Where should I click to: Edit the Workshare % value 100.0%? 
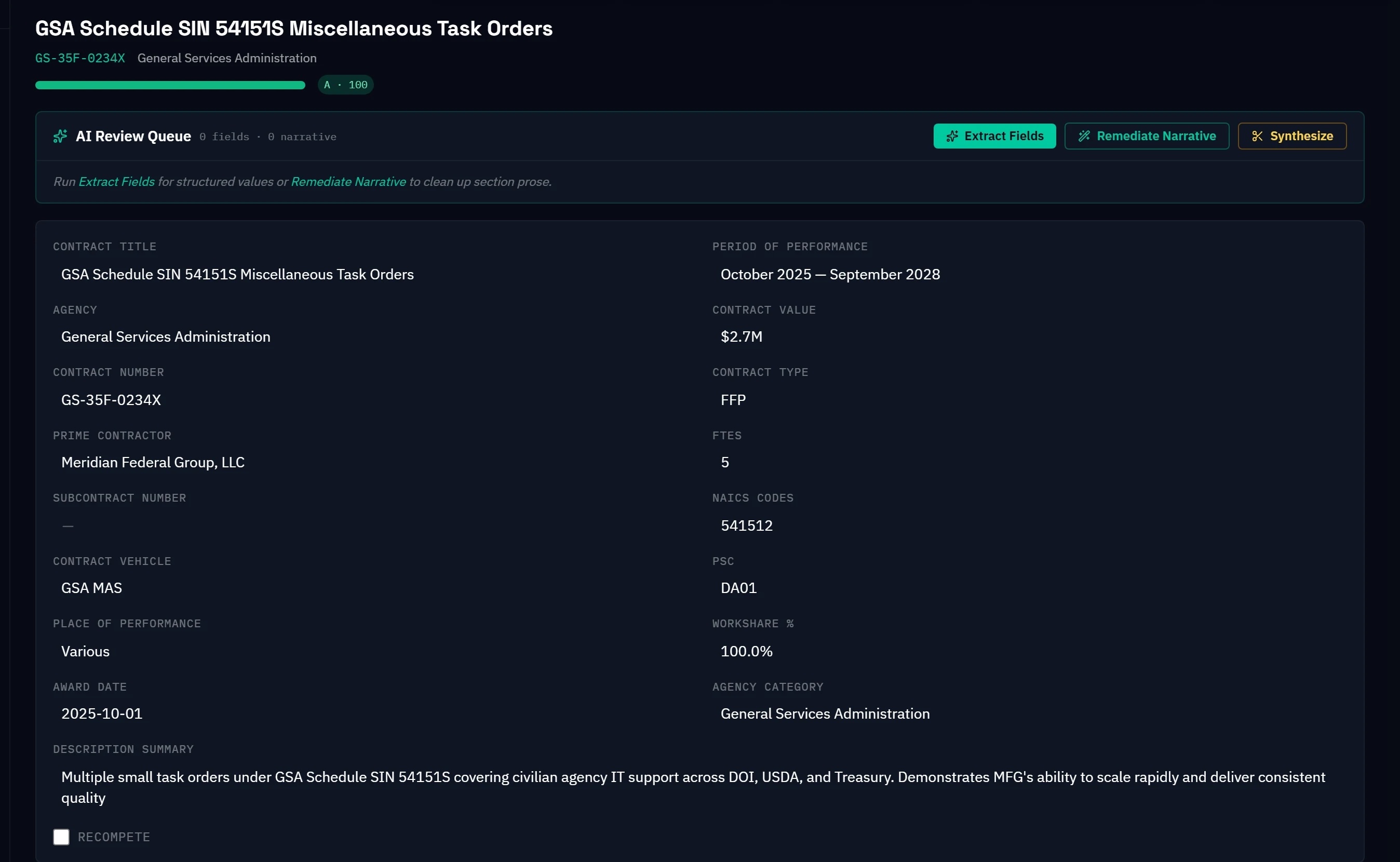tap(747, 651)
